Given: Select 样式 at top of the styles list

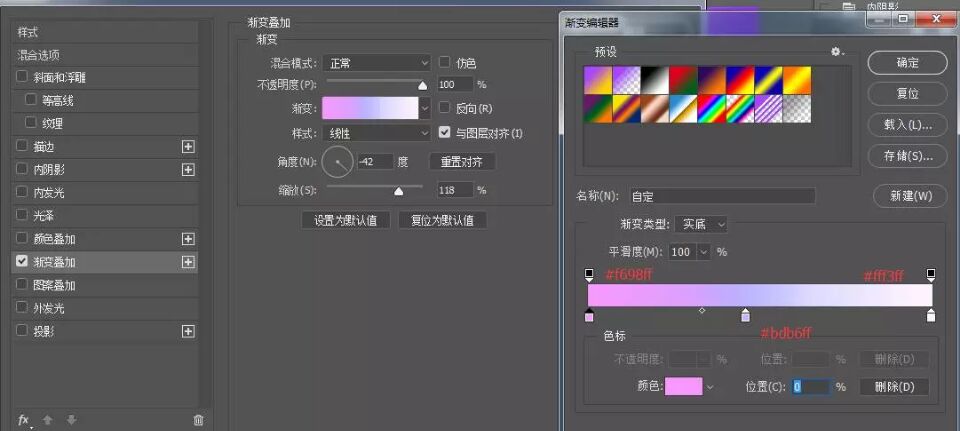Looking at the screenshot, I should click(x=105, y=32).
